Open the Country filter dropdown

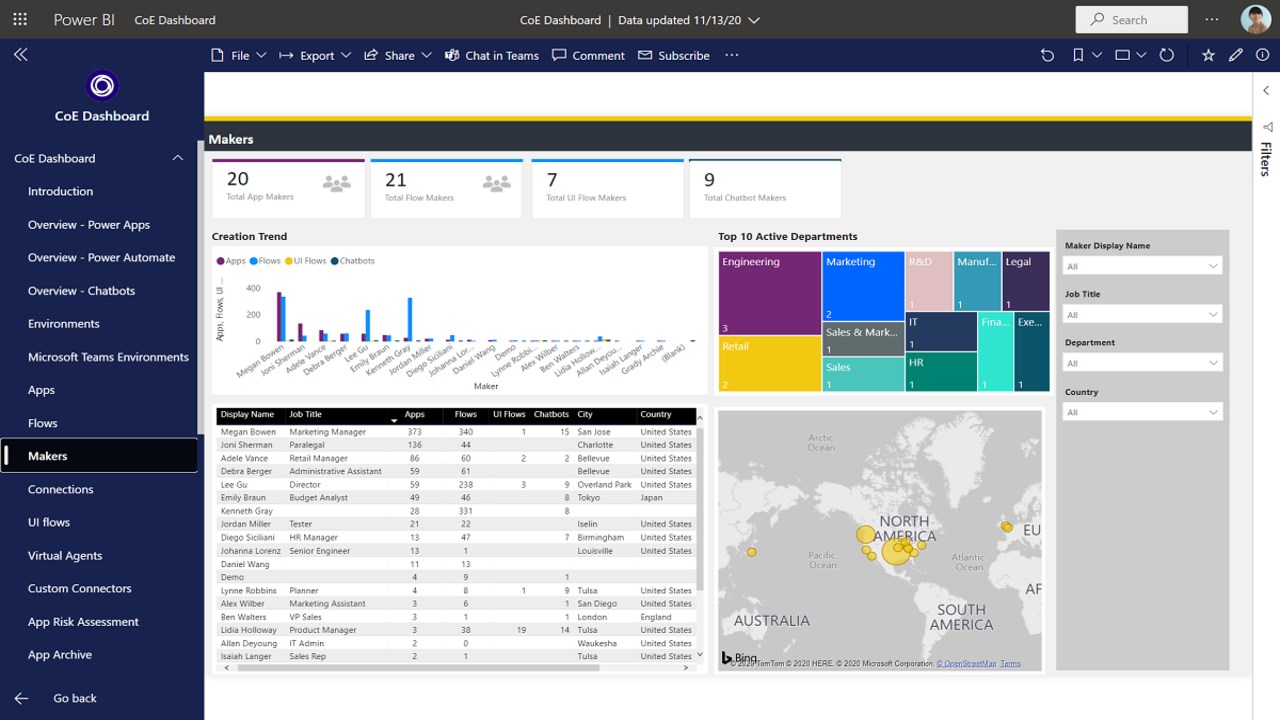click(x=1142, y=412)
